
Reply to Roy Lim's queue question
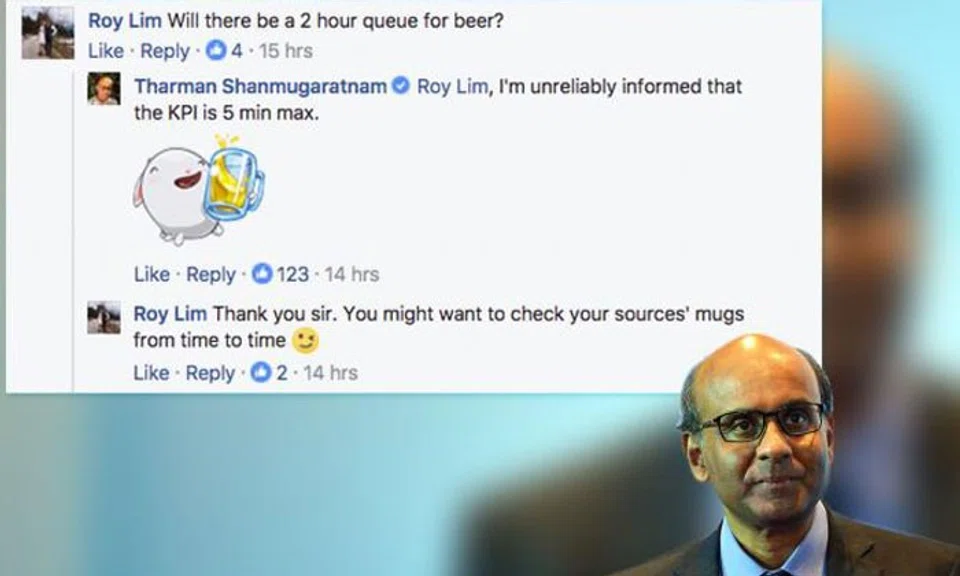[x=165, y=51]
